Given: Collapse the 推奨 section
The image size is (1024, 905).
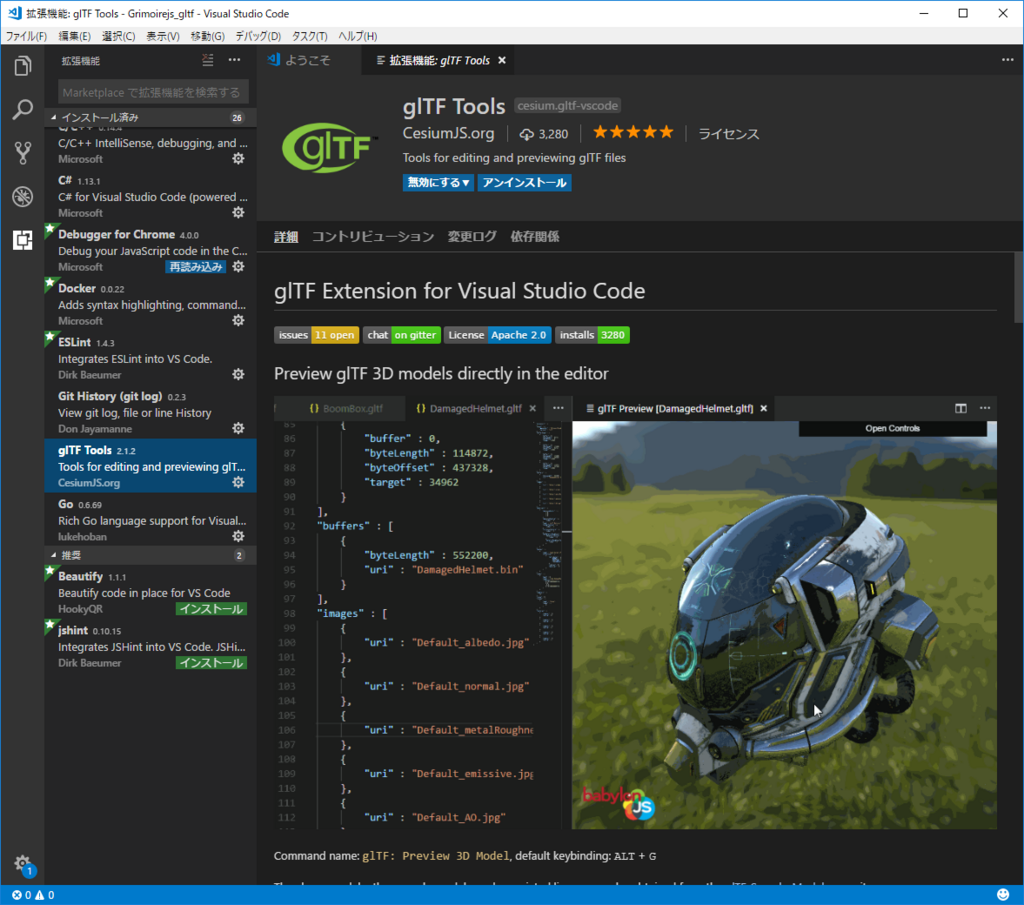Looking at the screenshot, I should click(x=150, y=556).
